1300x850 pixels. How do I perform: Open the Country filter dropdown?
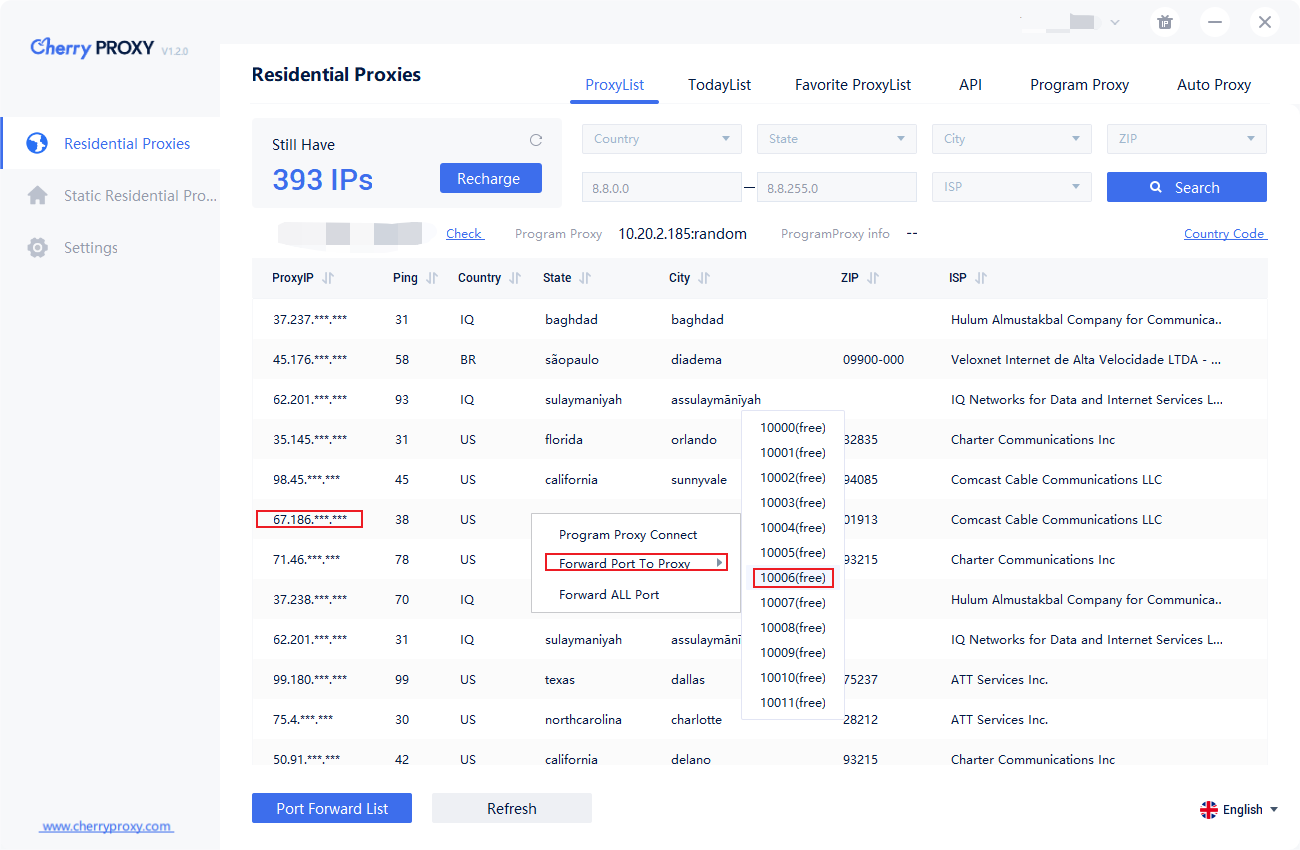point(662,139)
